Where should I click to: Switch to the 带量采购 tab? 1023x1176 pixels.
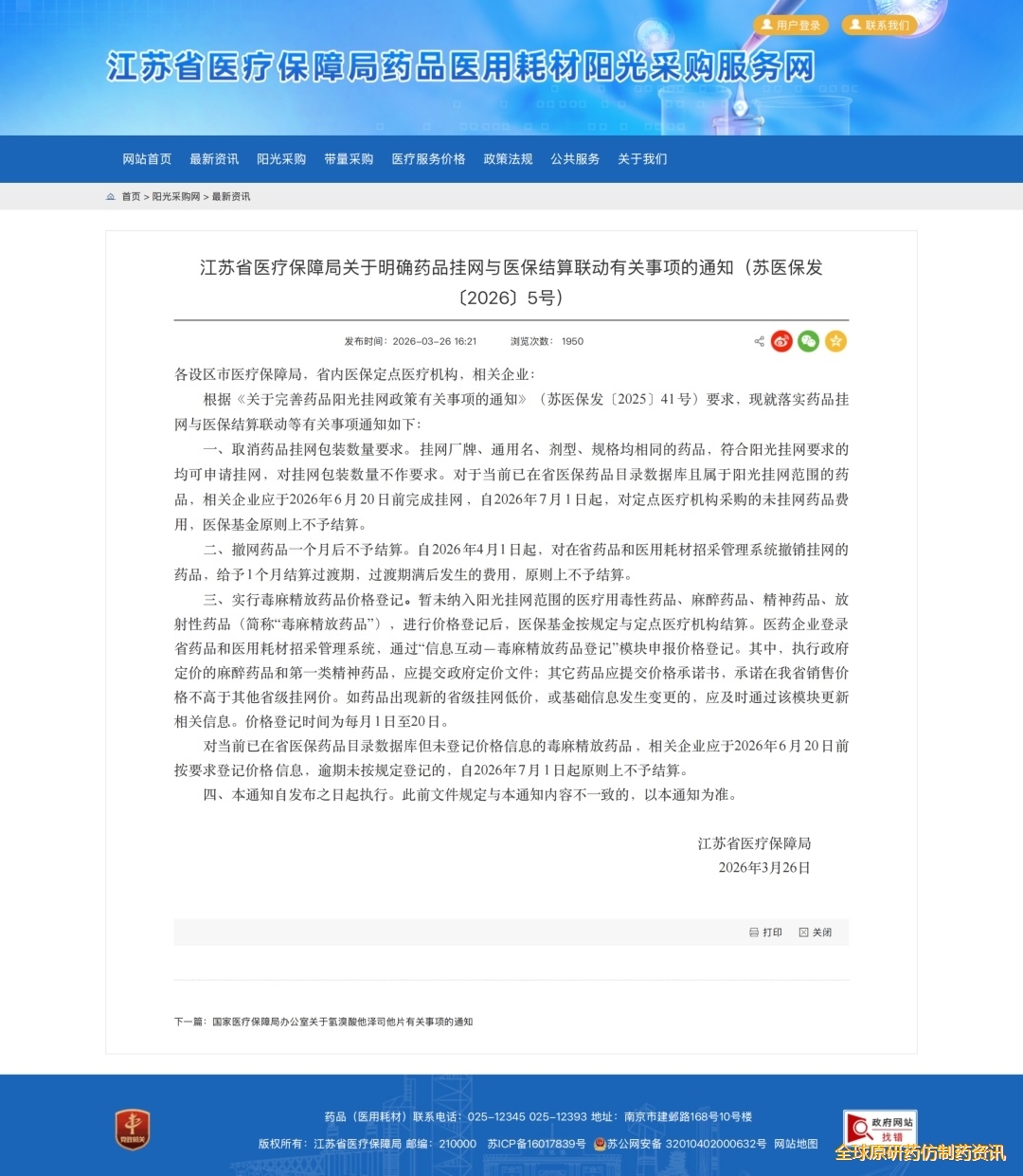click(x=350, y=159)
